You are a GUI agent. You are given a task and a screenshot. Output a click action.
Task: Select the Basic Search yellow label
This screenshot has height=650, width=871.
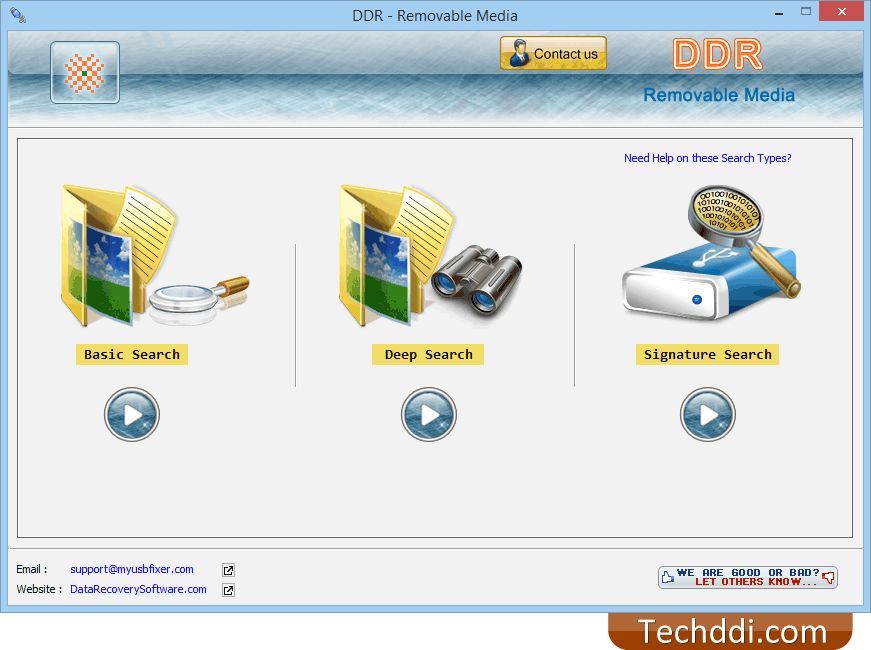coord(132,354)
